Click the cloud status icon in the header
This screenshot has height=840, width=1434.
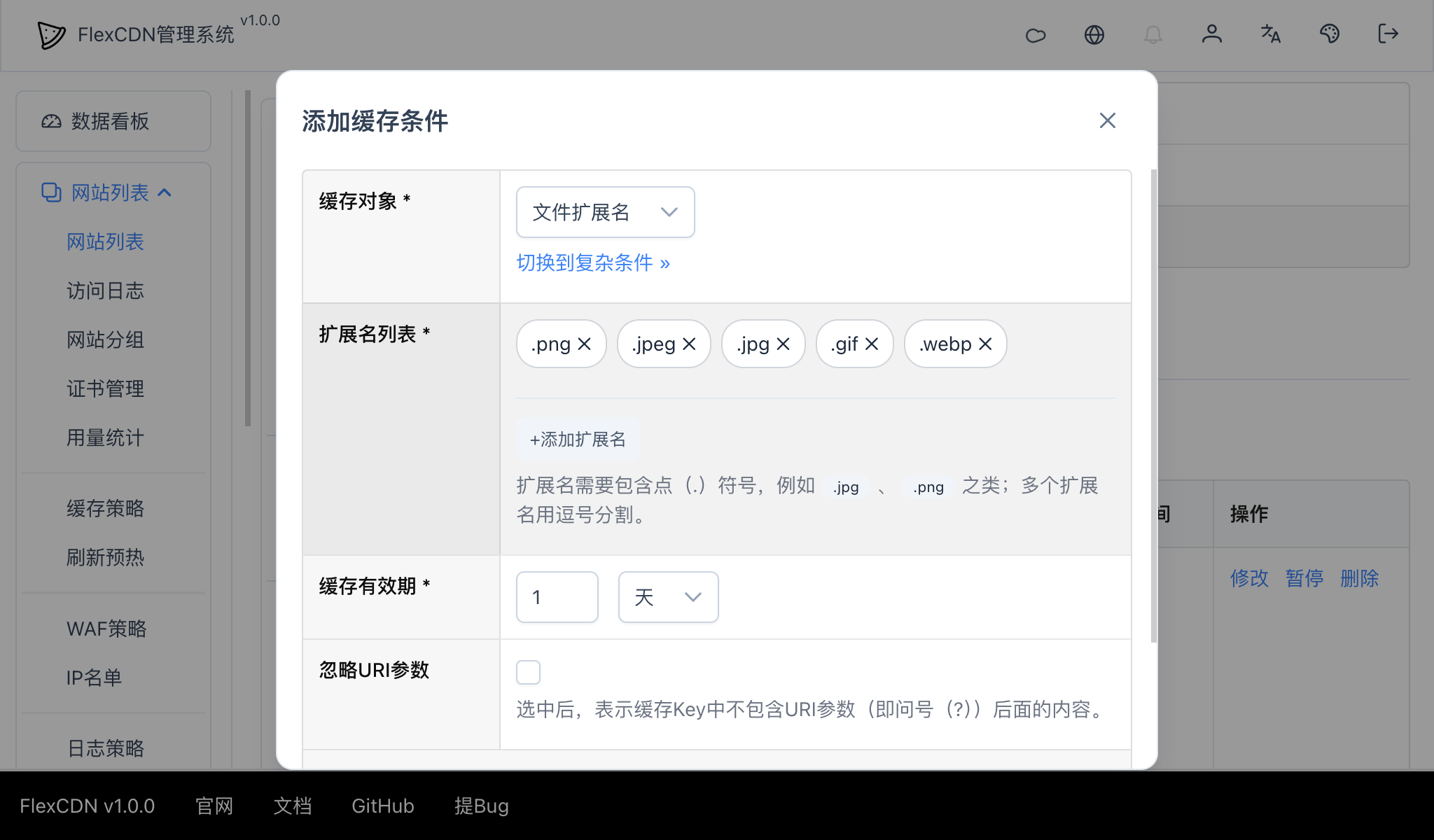click(1036, 34)
